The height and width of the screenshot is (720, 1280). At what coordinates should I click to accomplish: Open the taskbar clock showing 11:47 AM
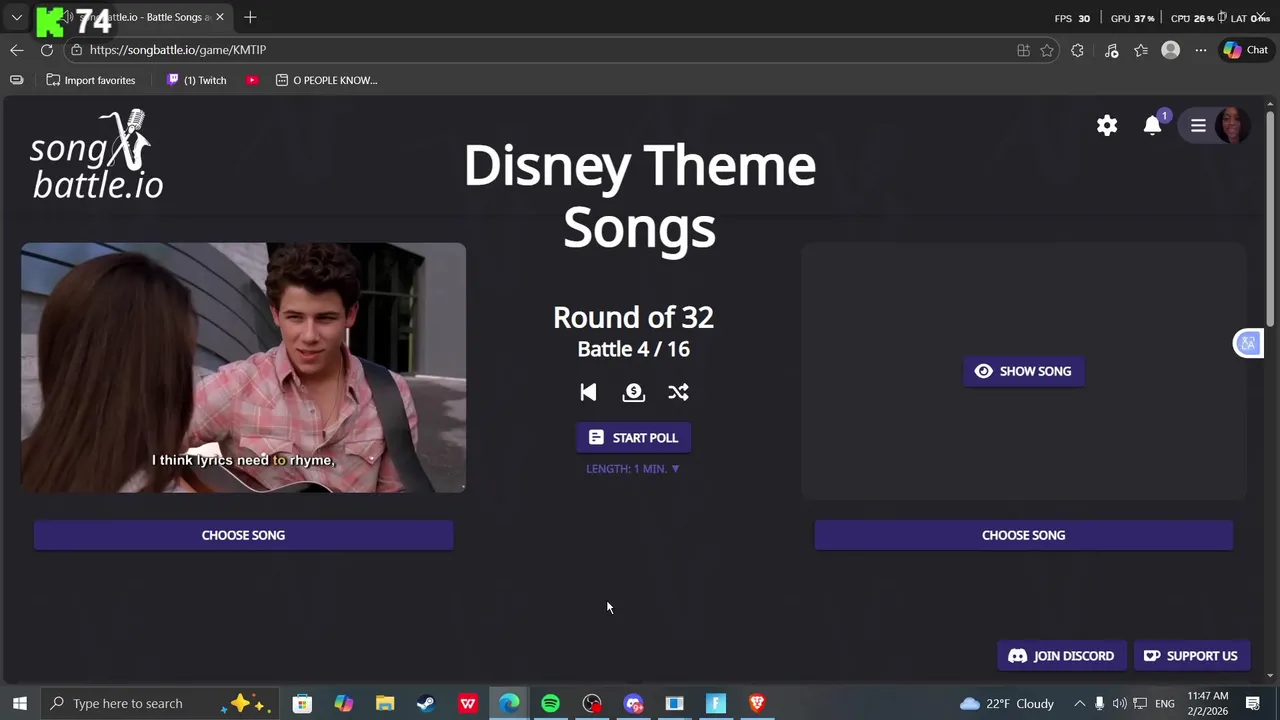(1208, 703)
